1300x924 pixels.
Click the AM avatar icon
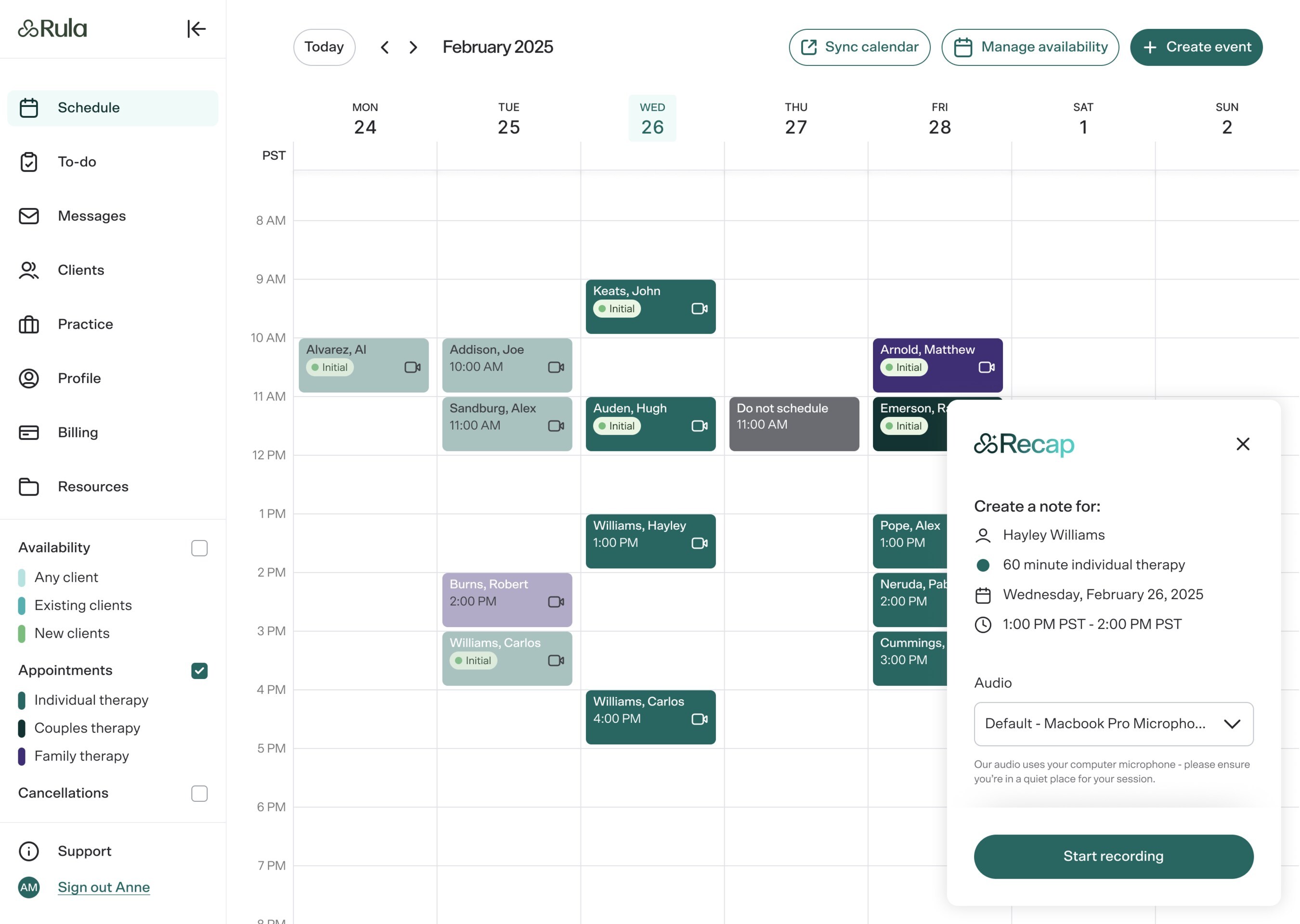pyautogui.click(x=28, y=887)
